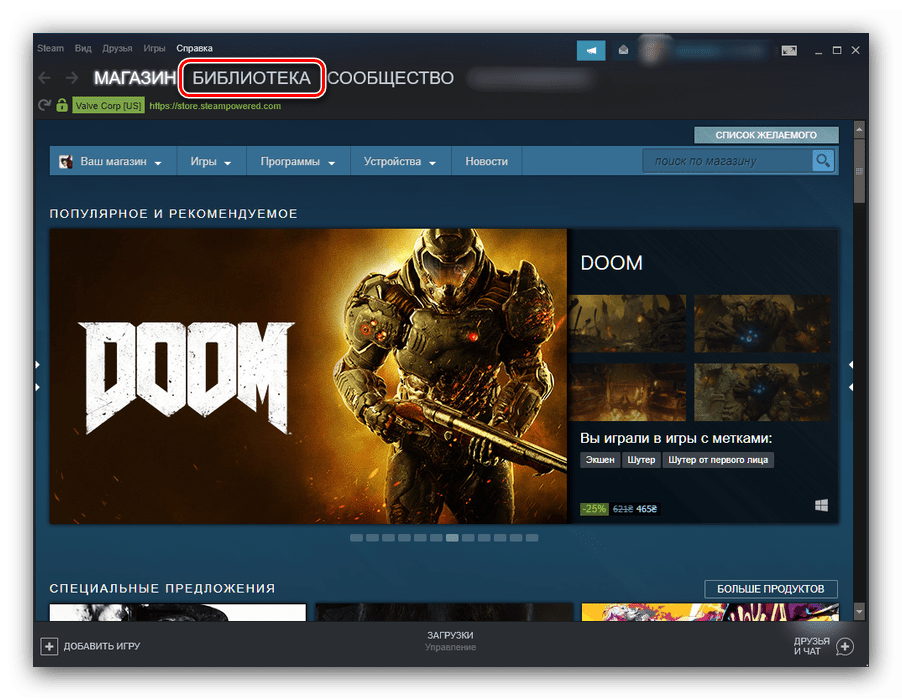Open the inbox envelope icon

tap(623, 50)
